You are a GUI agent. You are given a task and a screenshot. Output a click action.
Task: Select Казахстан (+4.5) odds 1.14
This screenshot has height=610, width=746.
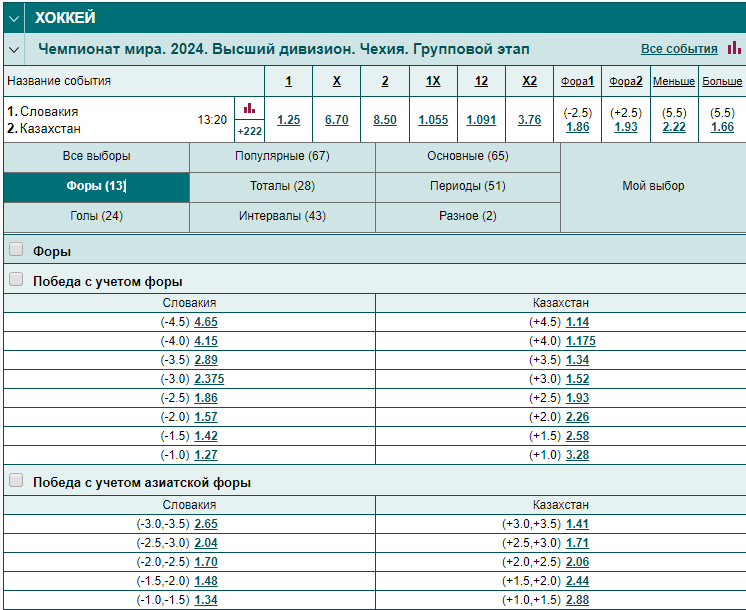click(578, 322)
